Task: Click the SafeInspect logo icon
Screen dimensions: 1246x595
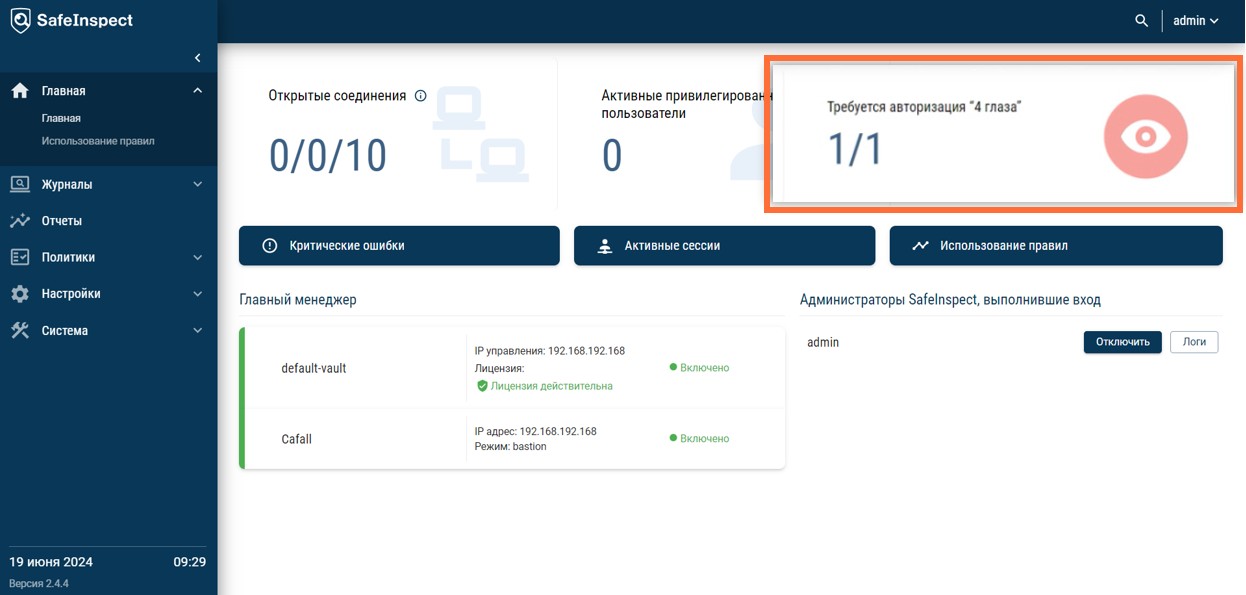Action: 20,20
